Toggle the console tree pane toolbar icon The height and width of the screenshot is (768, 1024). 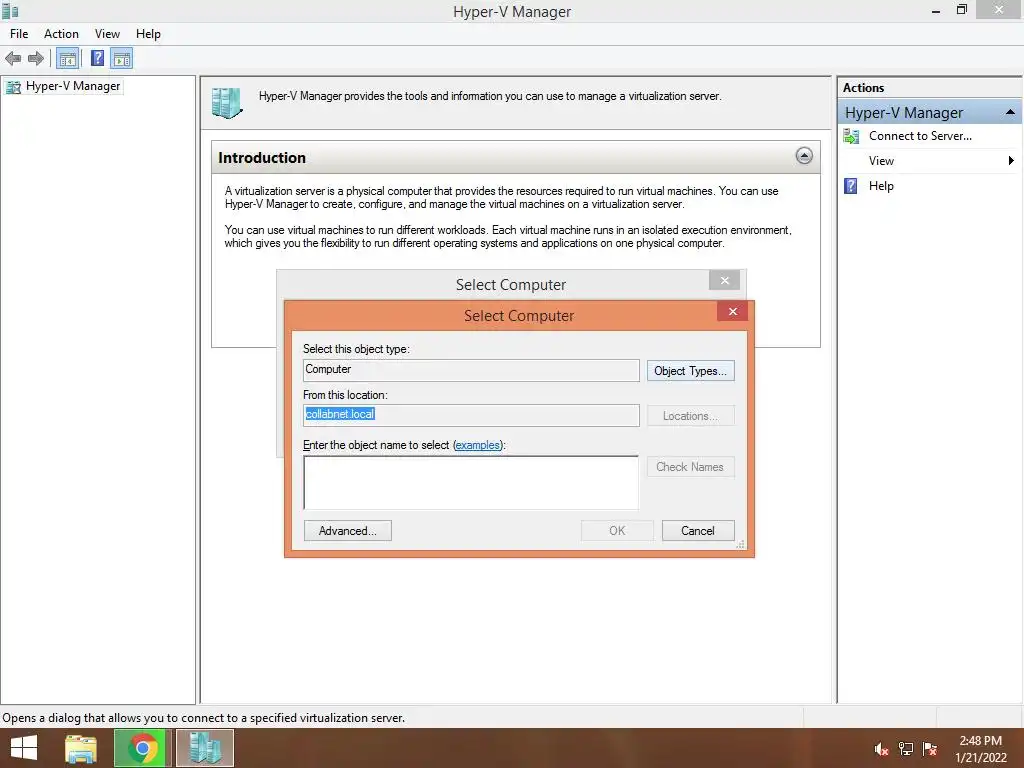68,59
